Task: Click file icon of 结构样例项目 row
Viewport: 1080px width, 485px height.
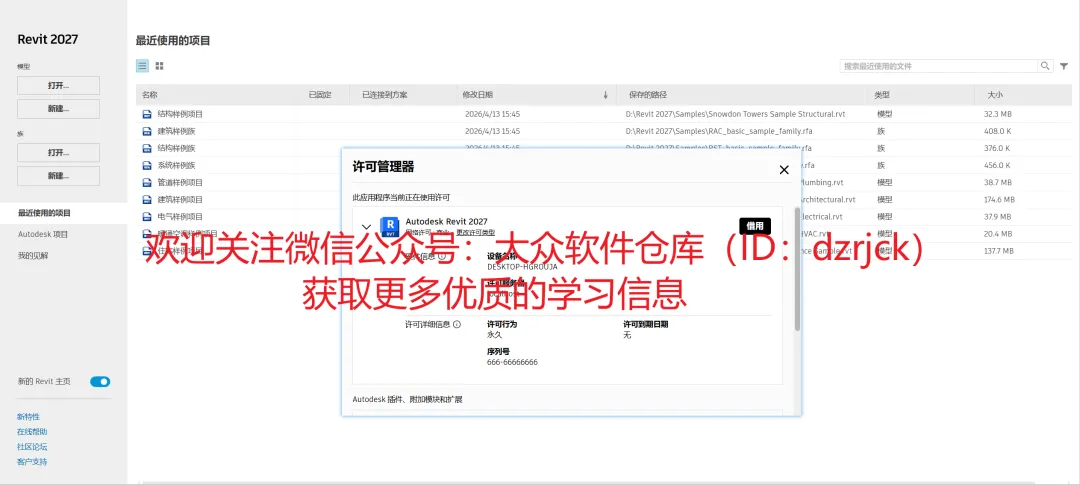Action: click(147, 114)
